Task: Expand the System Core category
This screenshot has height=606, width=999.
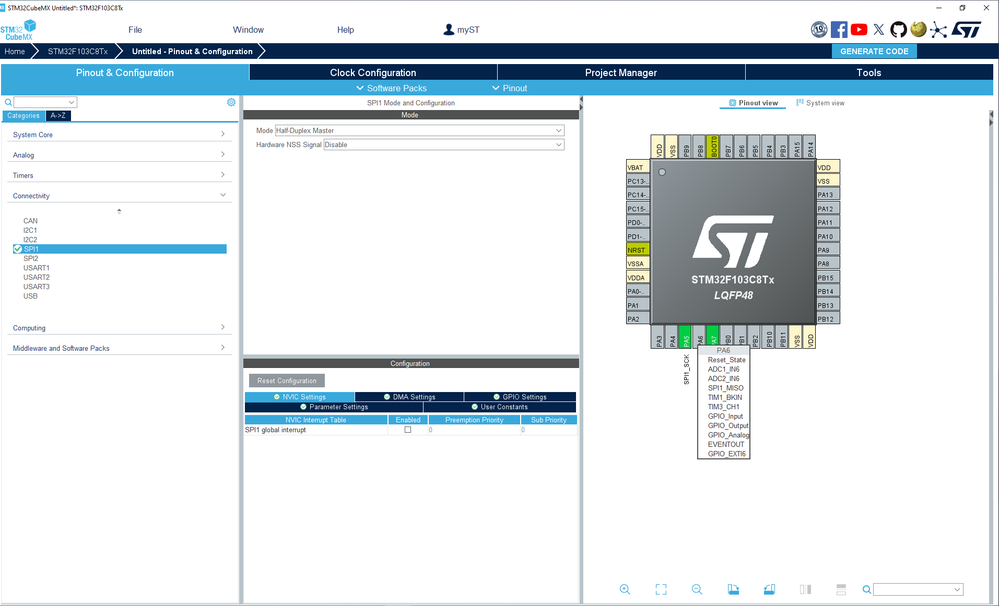Action: pyautogui.click(x=119, y=134)
